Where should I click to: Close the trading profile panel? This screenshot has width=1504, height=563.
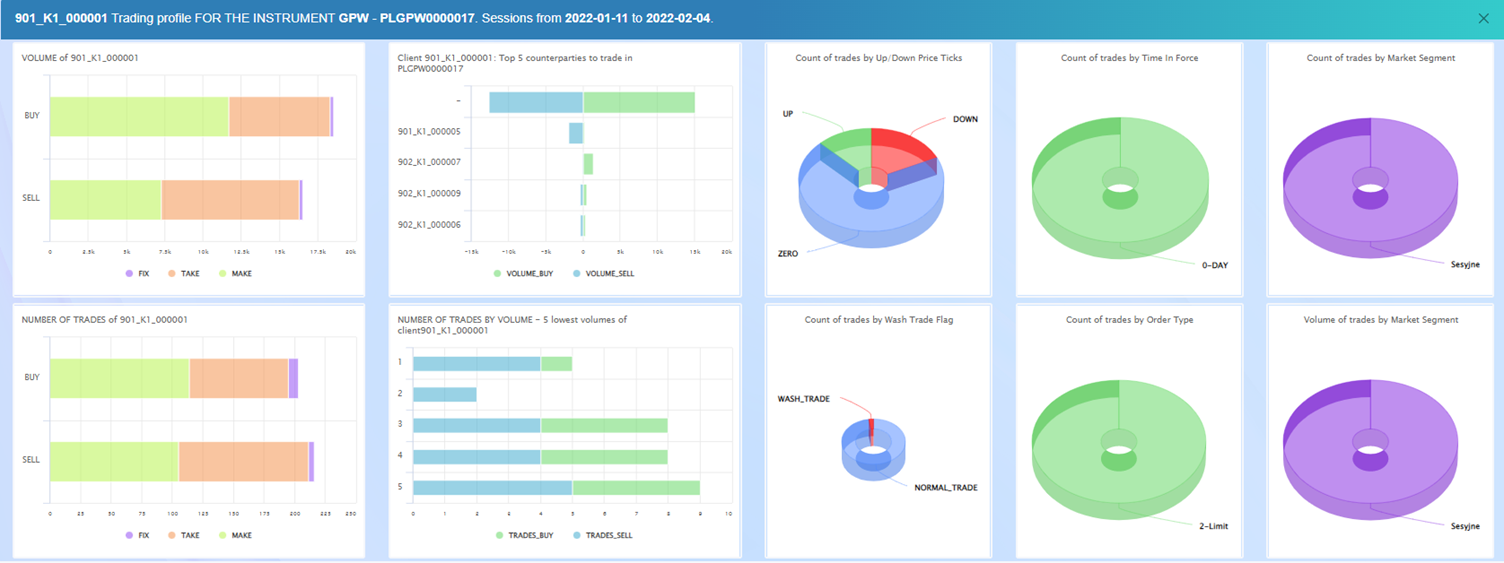point(1483,18)
